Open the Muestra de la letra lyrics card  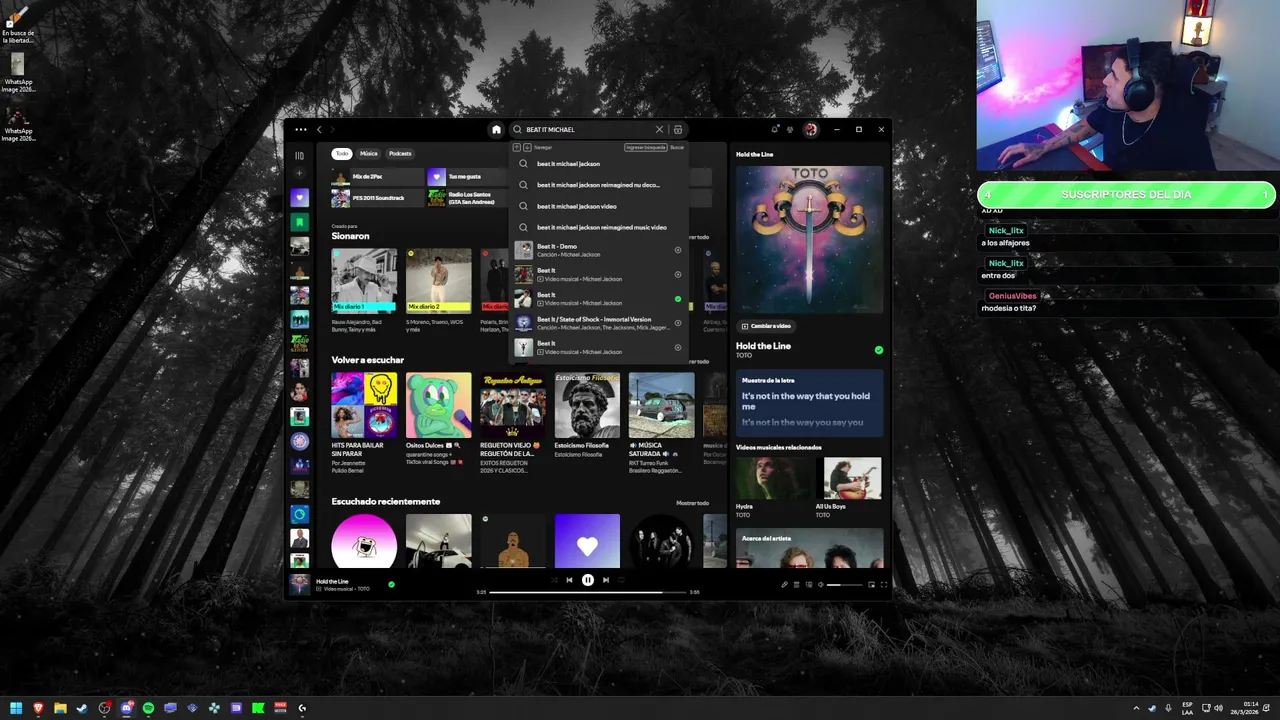coord(810,403)
